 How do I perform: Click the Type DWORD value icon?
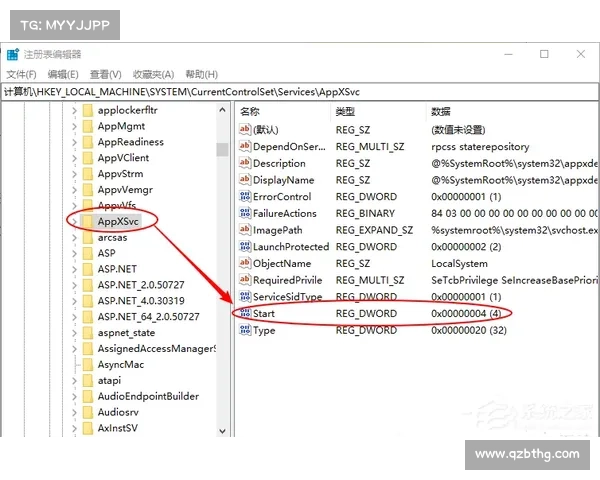click(x=244, y=331)
